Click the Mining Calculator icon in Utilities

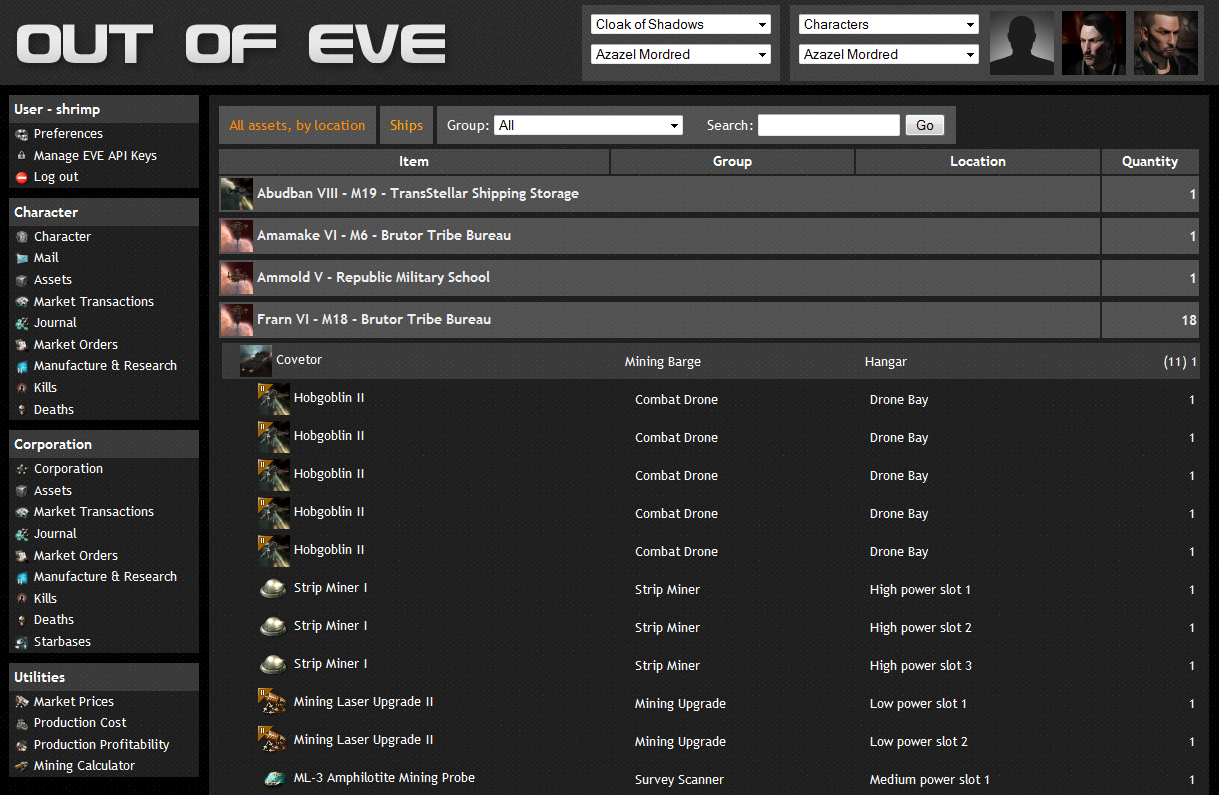coord(22,766)
